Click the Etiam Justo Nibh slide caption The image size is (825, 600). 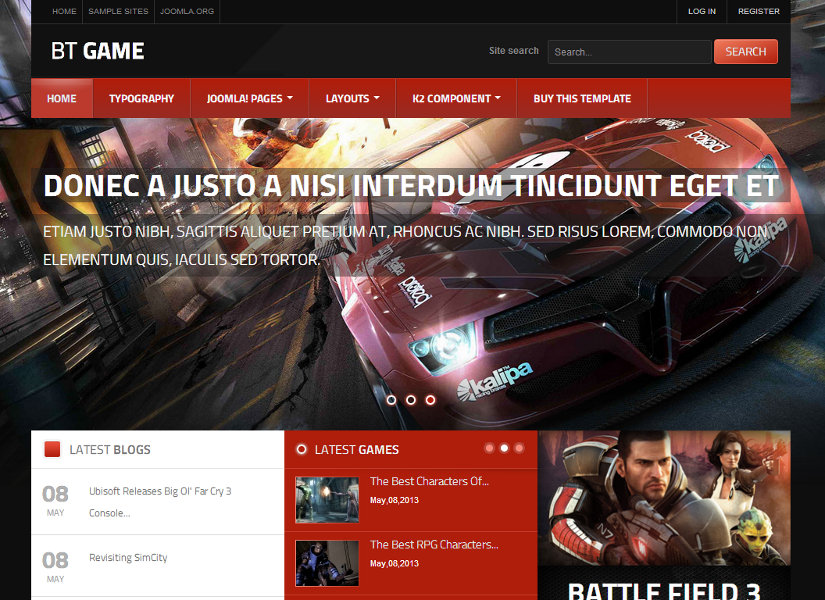405,245
